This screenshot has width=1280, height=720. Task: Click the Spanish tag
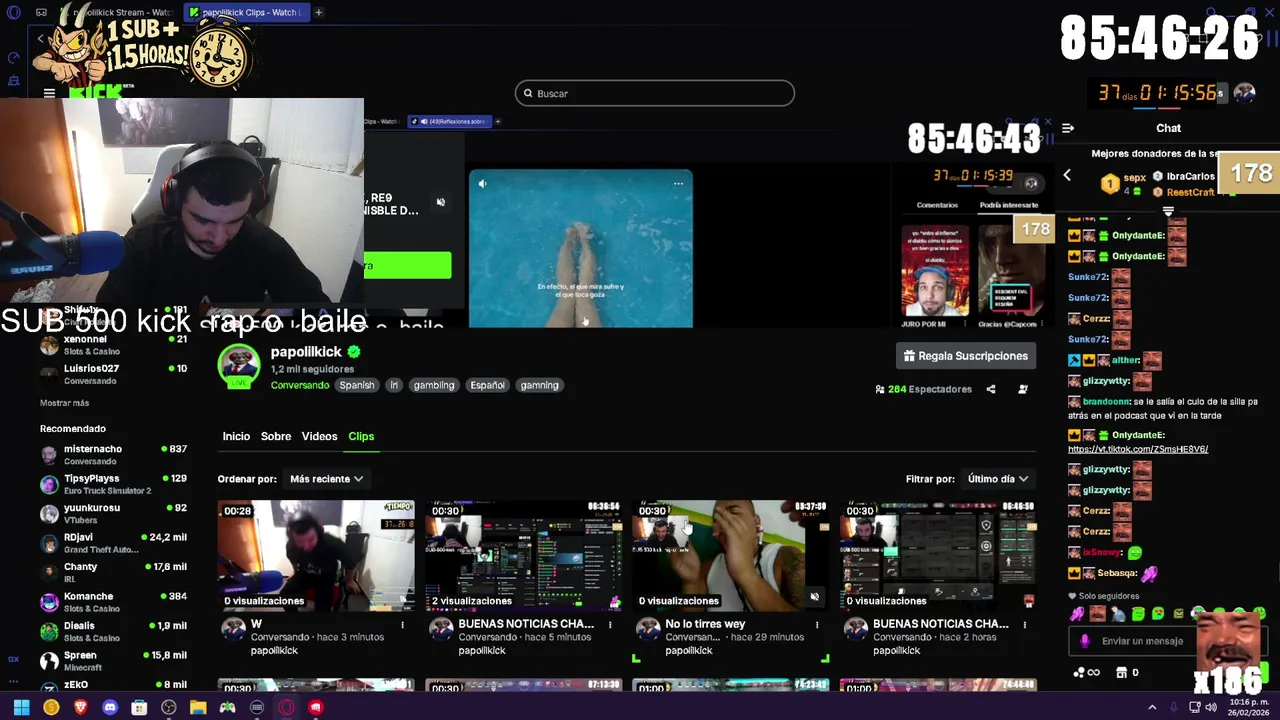tap(356, 385)
